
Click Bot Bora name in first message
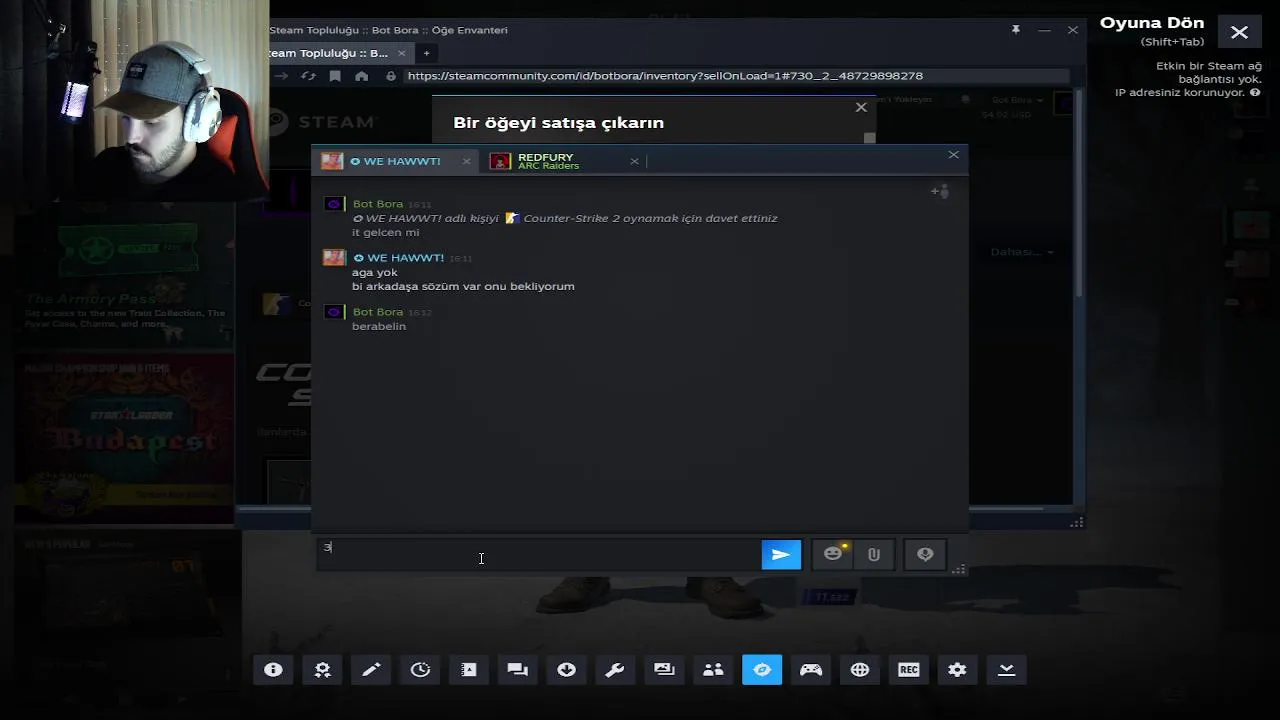pos(378,204)
